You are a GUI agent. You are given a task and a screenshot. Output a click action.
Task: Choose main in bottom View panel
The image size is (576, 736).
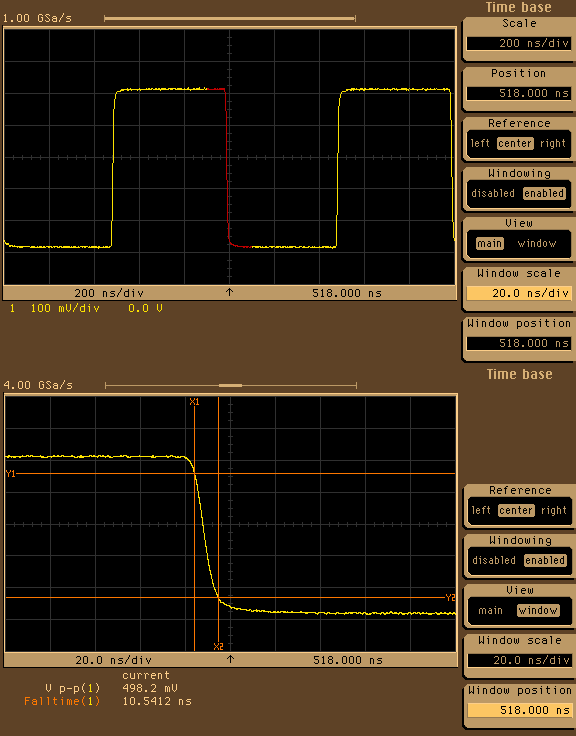click(x=491, y=611)
